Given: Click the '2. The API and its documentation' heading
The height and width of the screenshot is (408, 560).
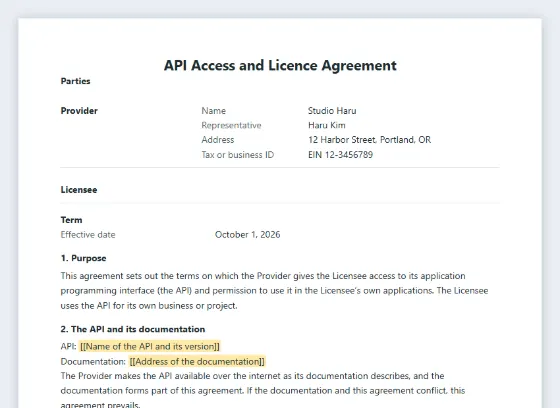Looking at the screenshot, I should point(133,329).
